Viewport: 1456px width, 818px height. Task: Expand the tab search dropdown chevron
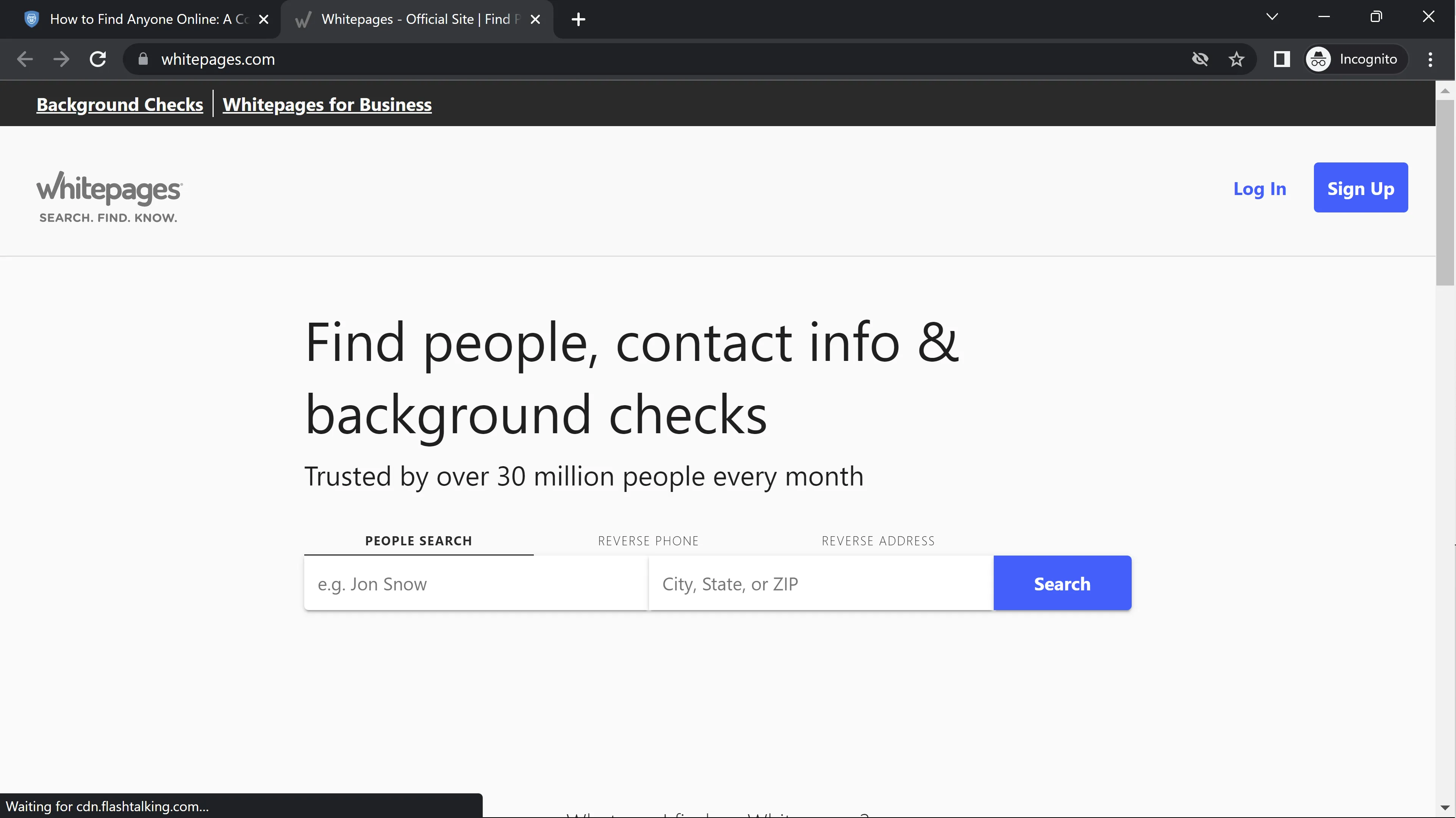click(1272, 17)
